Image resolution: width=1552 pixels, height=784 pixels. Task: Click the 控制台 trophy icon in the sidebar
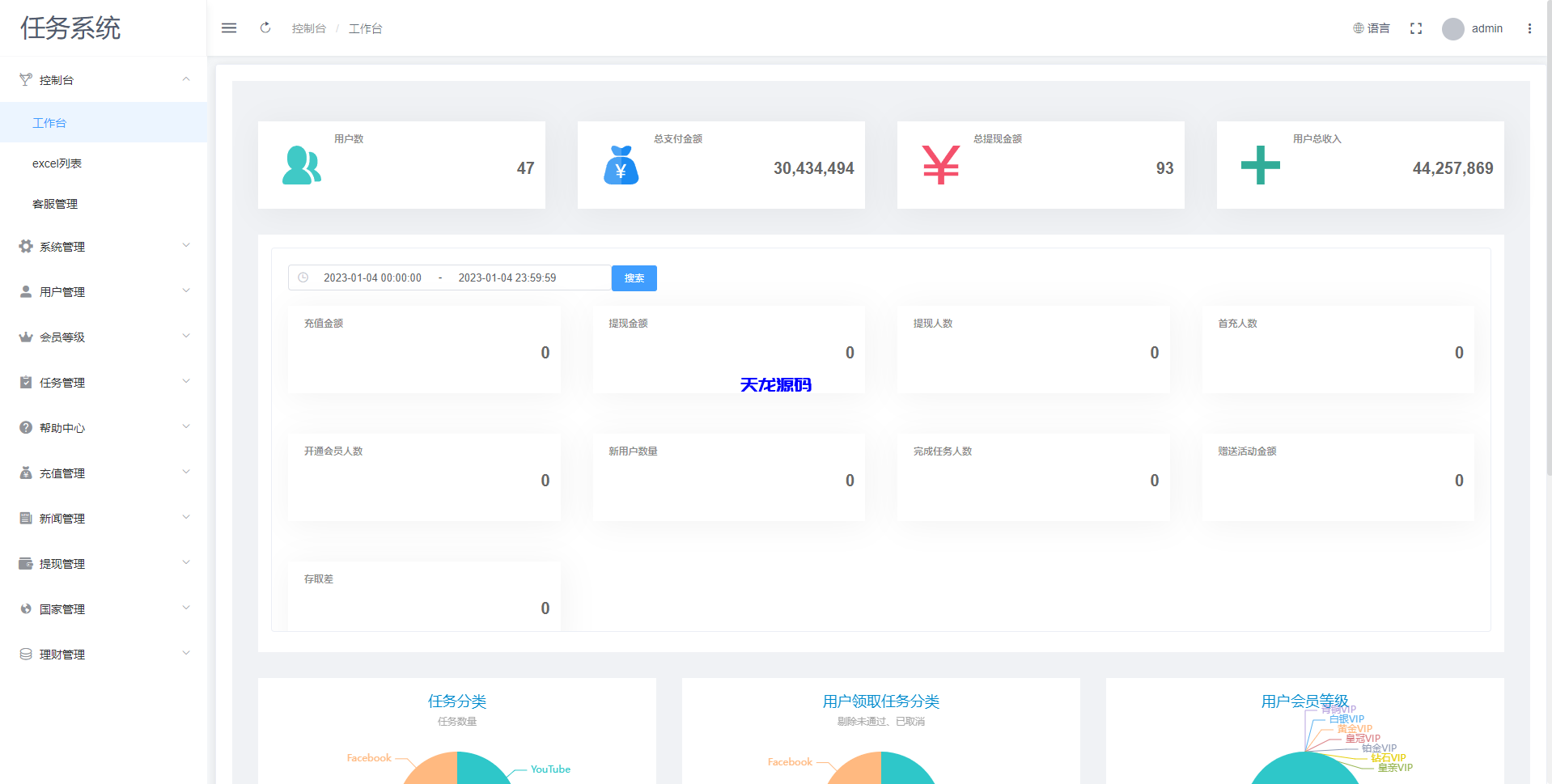(x=26, y=79)
